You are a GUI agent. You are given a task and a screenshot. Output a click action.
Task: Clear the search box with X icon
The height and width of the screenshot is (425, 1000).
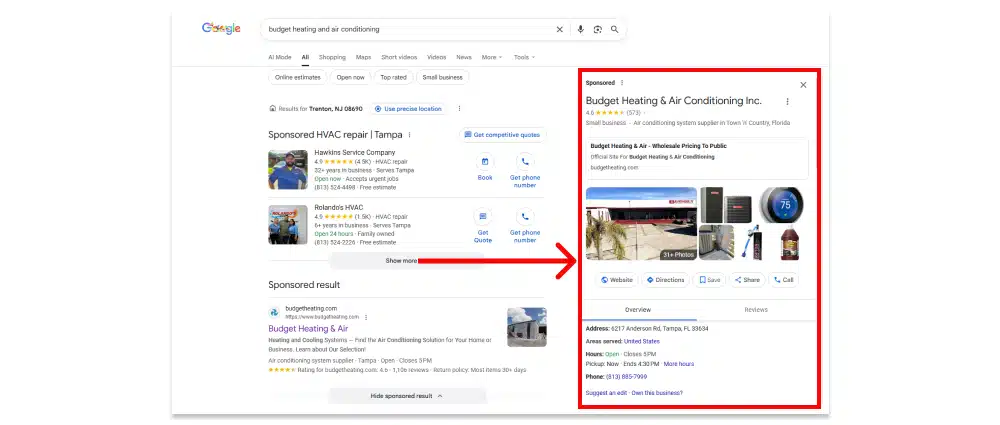pos(560,29)
